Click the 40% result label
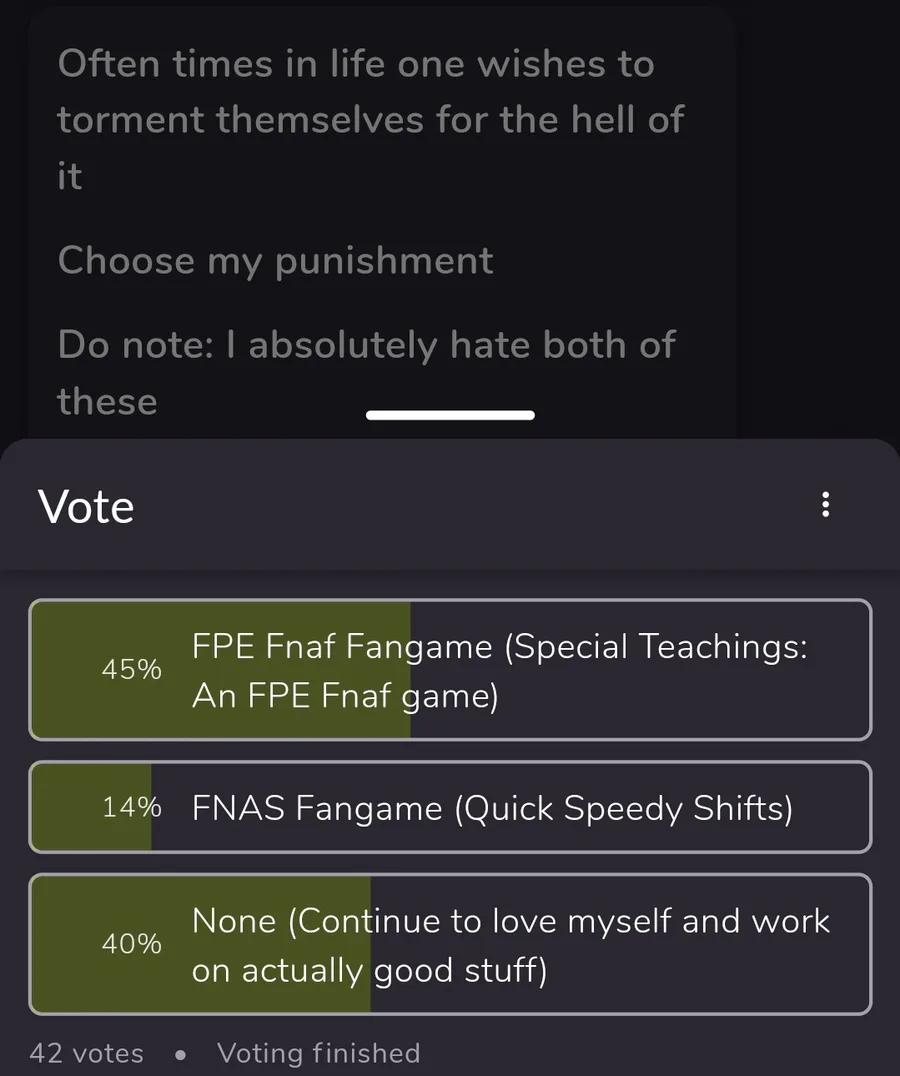The height and width of the screenshot is (1076, 900). point(131,944)
